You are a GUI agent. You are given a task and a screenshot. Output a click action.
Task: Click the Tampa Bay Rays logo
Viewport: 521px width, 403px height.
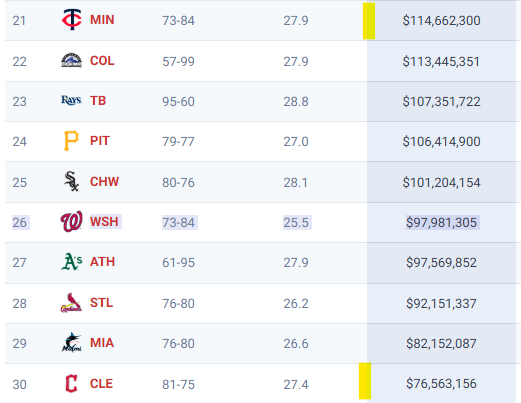point(71,100)
